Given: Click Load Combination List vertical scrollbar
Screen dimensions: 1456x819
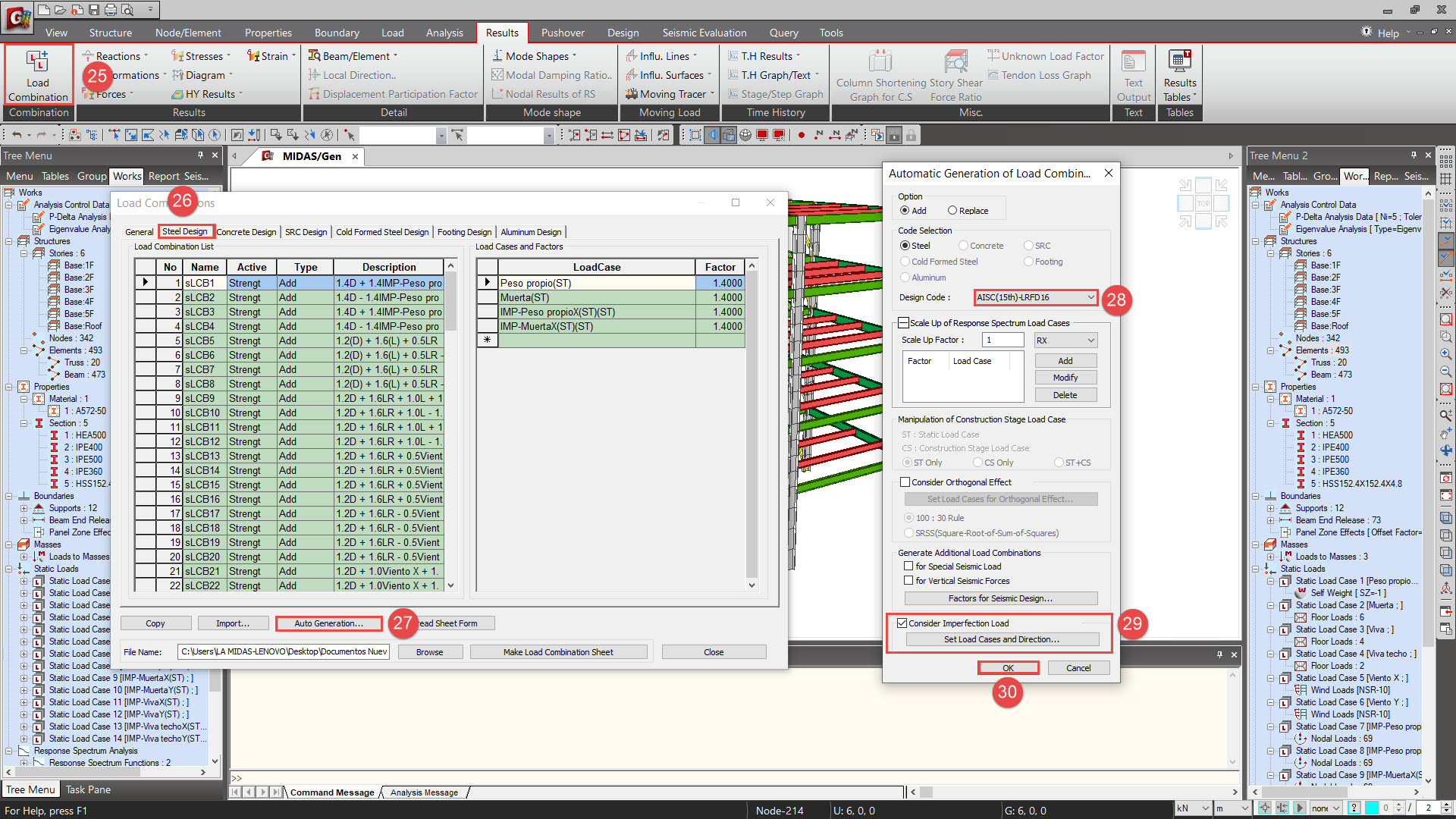Looking at the screenshot, I should (450, 425).
